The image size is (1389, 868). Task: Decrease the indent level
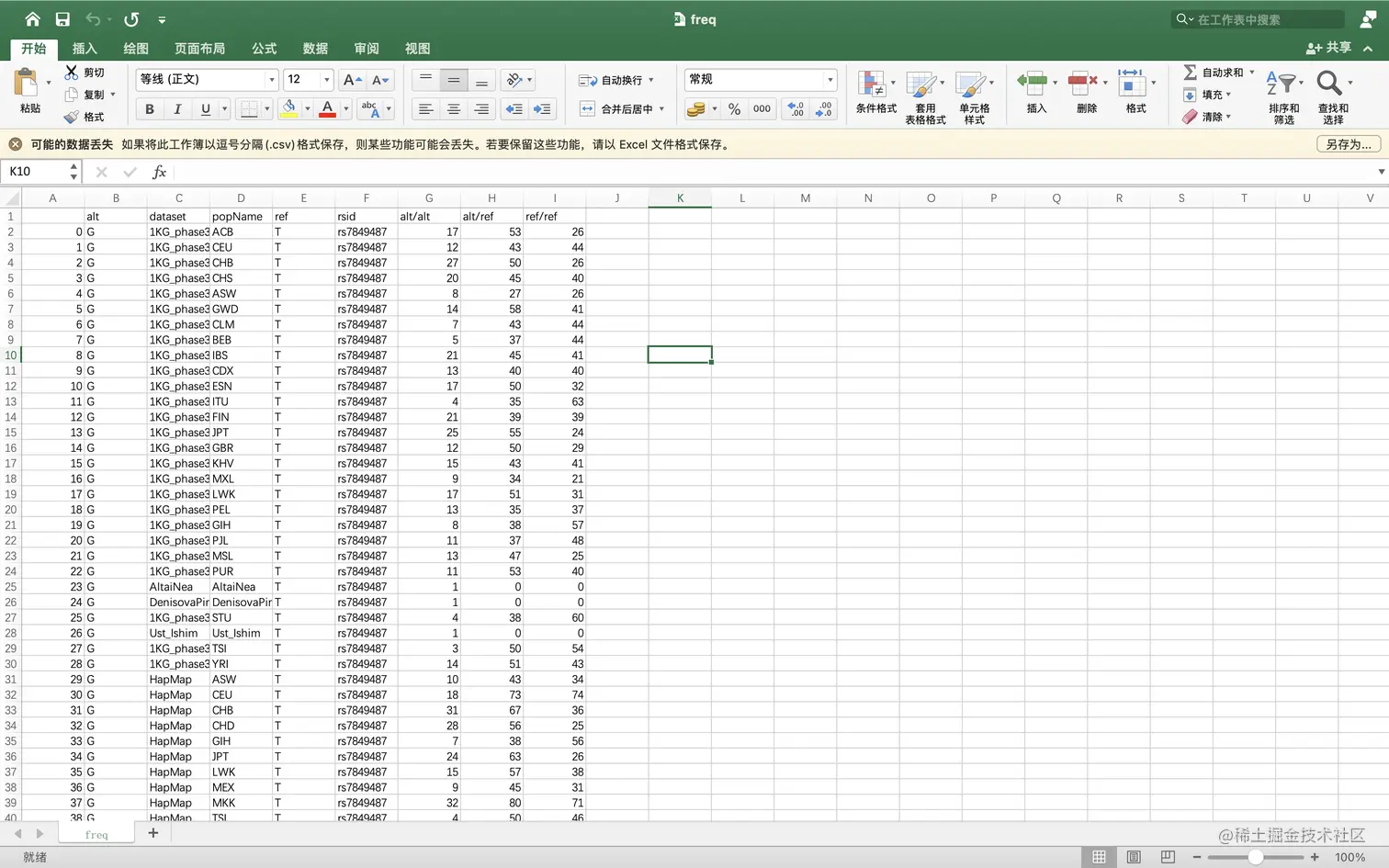[514, 109]
